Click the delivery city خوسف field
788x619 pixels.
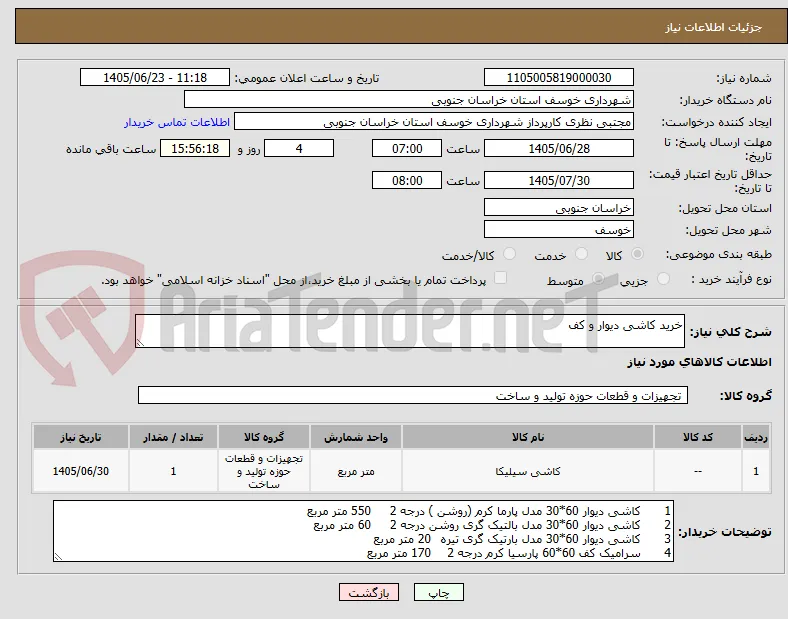(559, 230)
